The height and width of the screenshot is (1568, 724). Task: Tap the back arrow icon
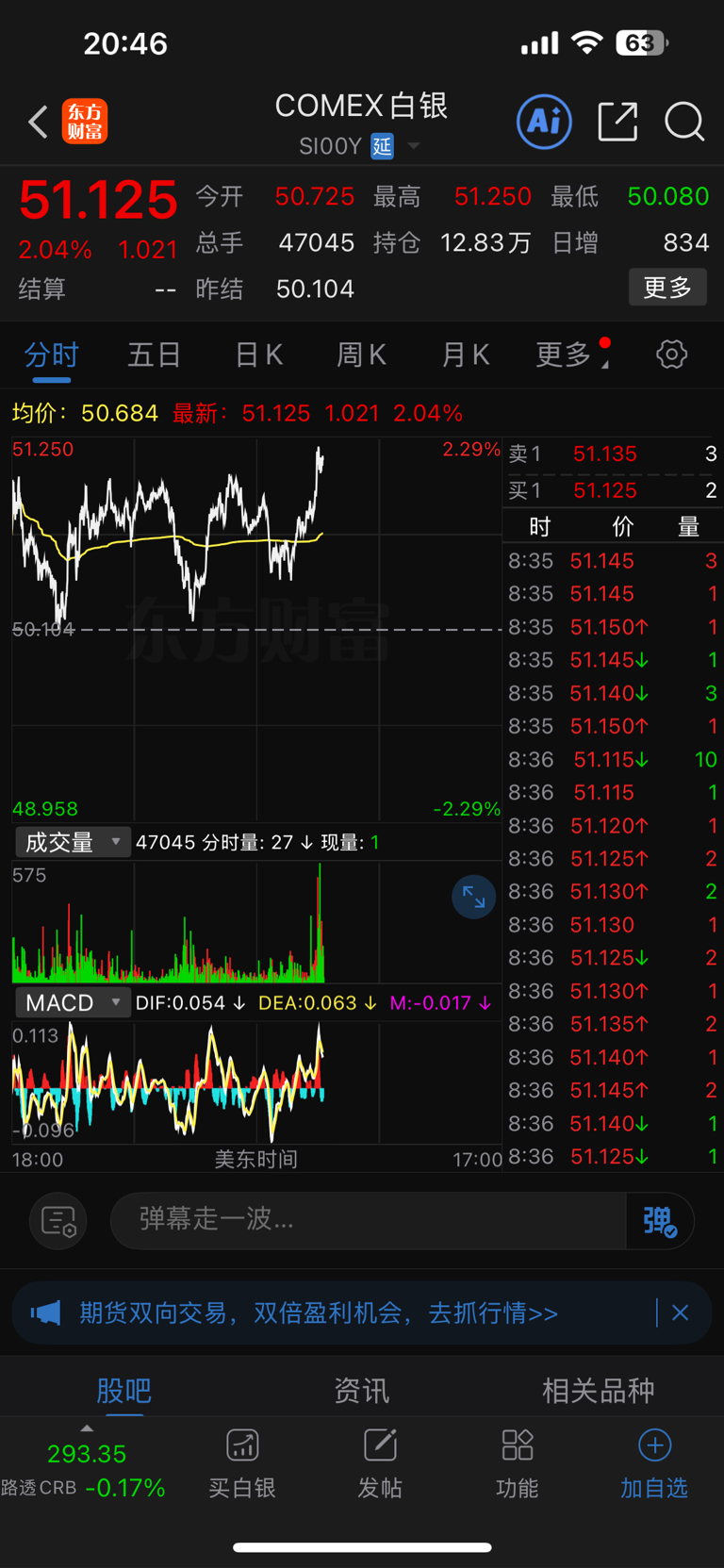pos(38,123)
